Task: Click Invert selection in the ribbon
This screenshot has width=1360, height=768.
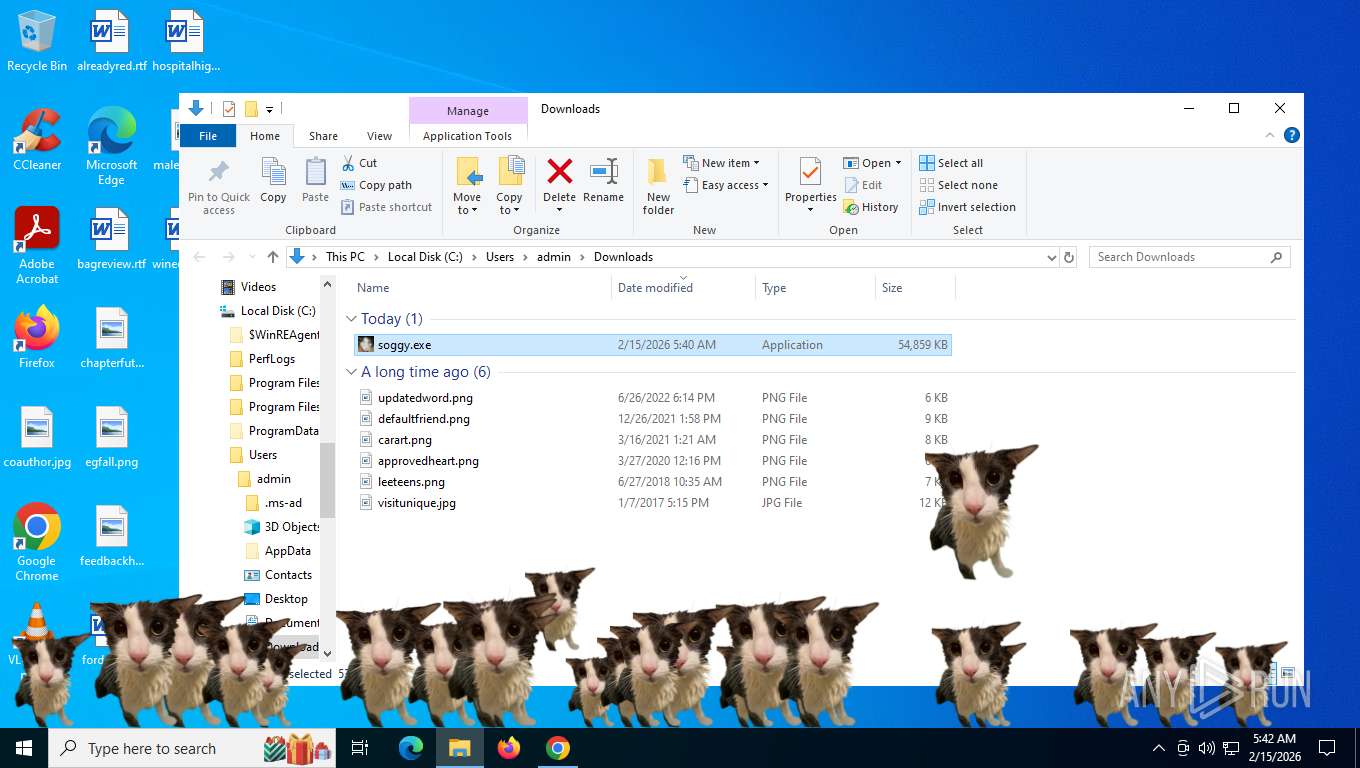Action: pos(967,207)
